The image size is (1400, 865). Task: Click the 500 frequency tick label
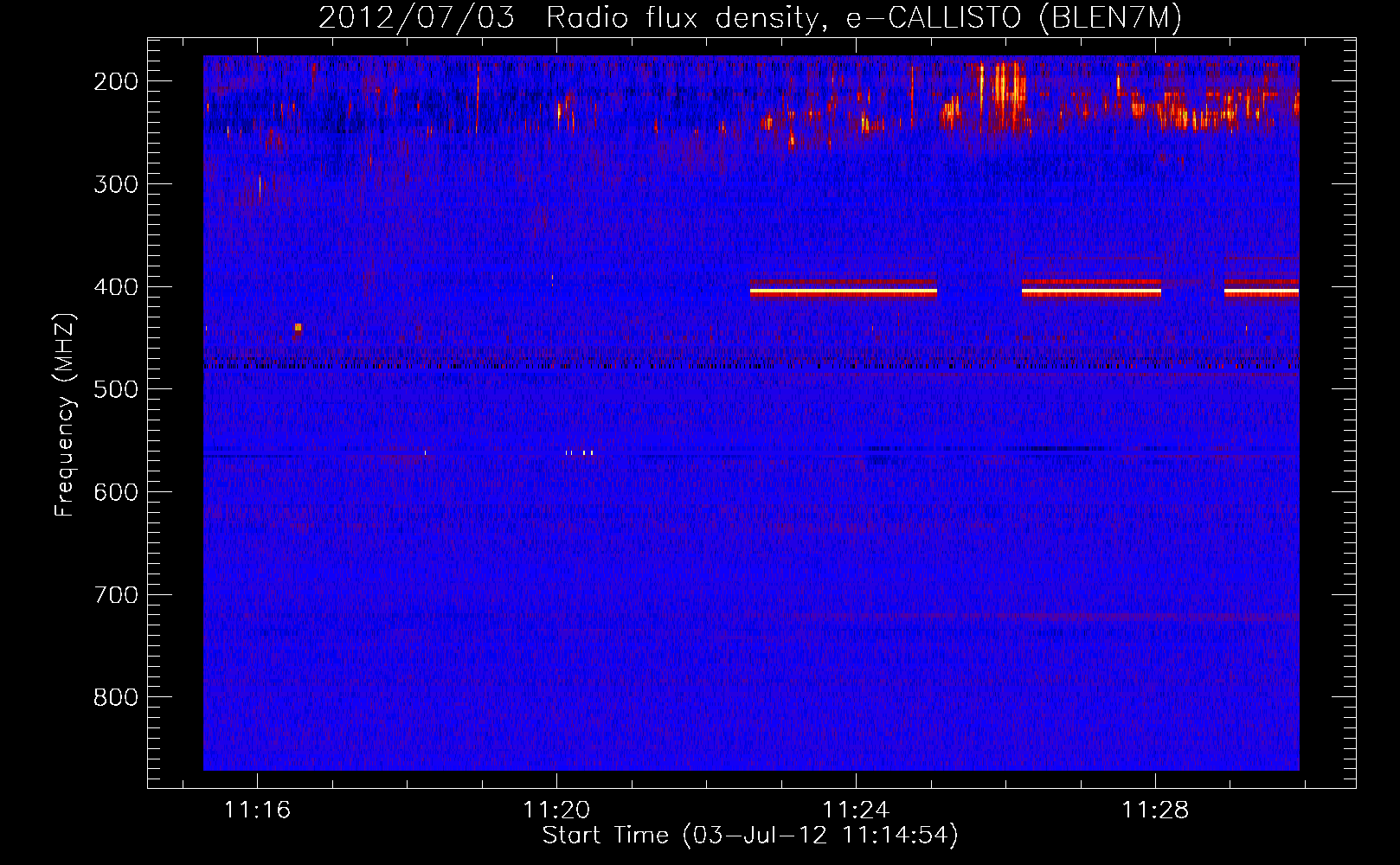(116, 389)
